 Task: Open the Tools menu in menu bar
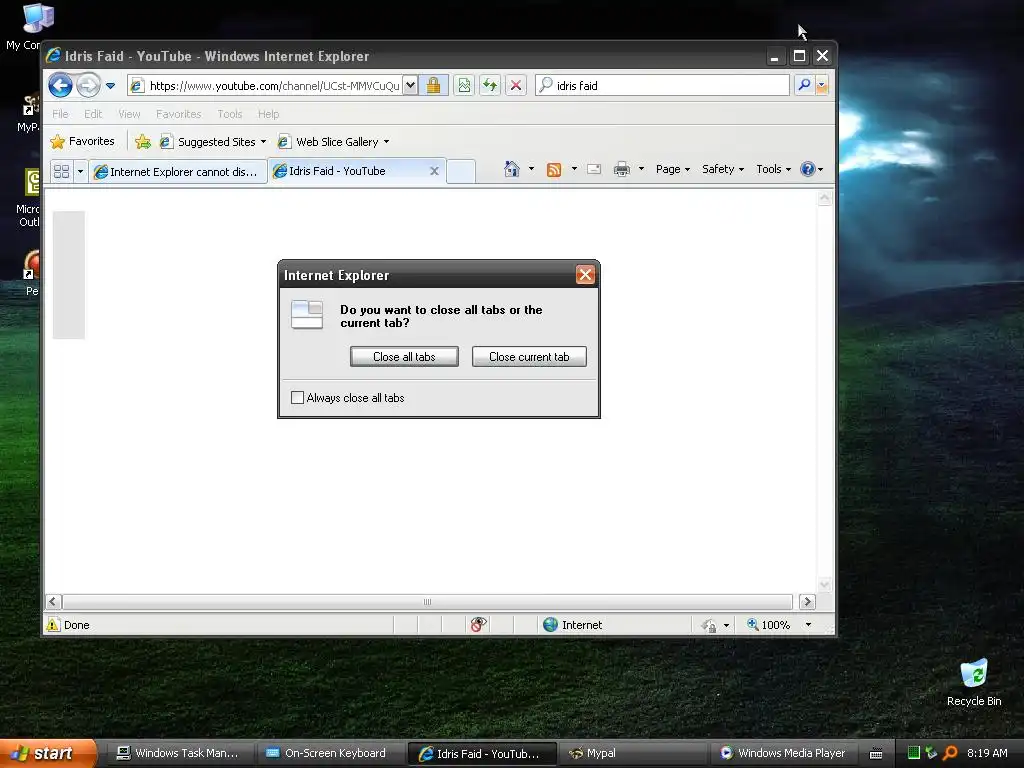(x=230, y=114)
